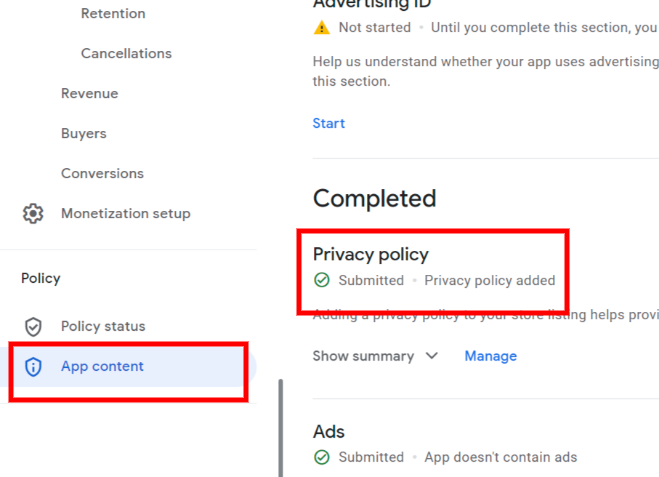
Task: Open the Cancellations menu item
Action: pyautogui.click(x=126, y=54)
